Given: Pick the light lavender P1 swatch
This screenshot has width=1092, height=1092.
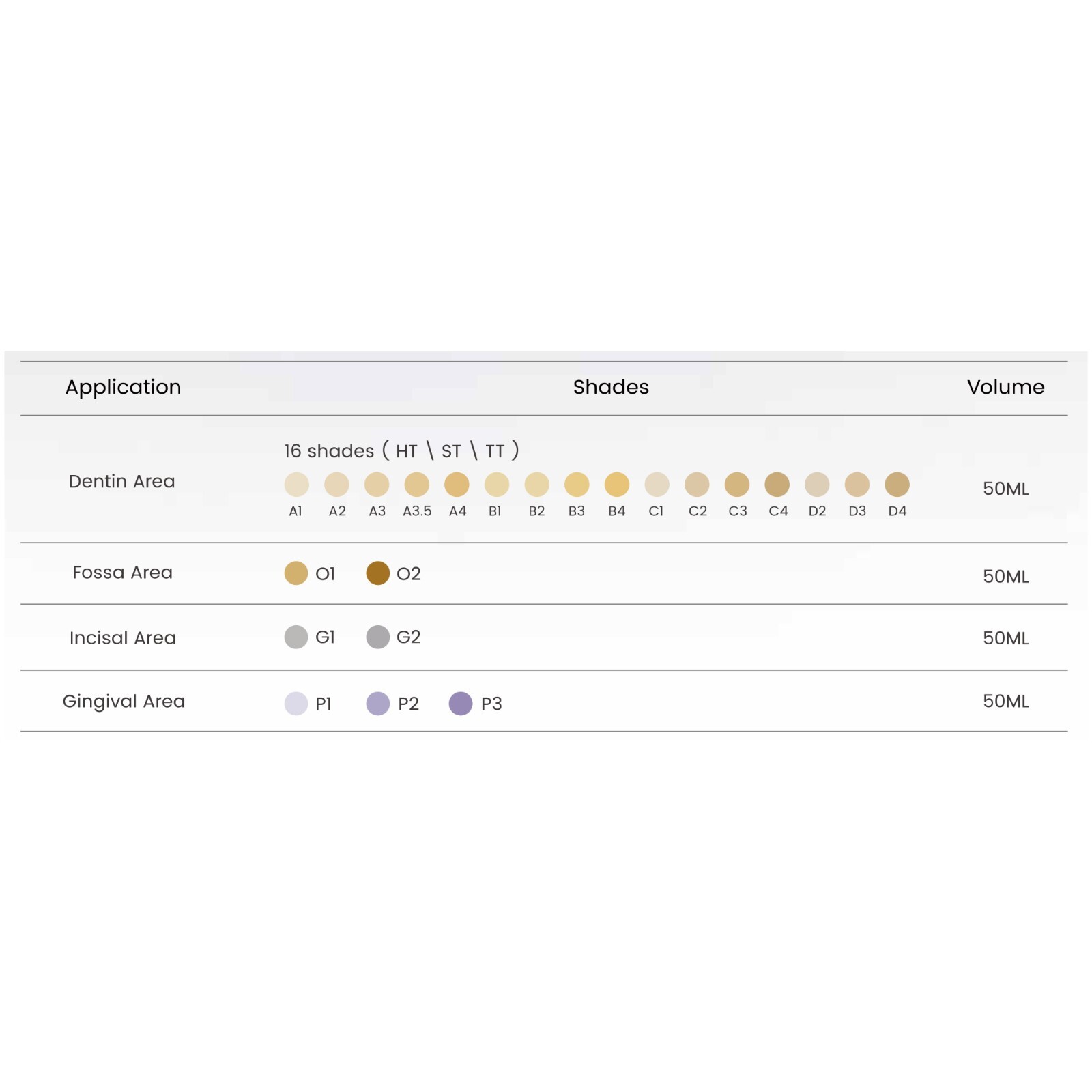Looking at the screenshot, I should coord(296,704).
